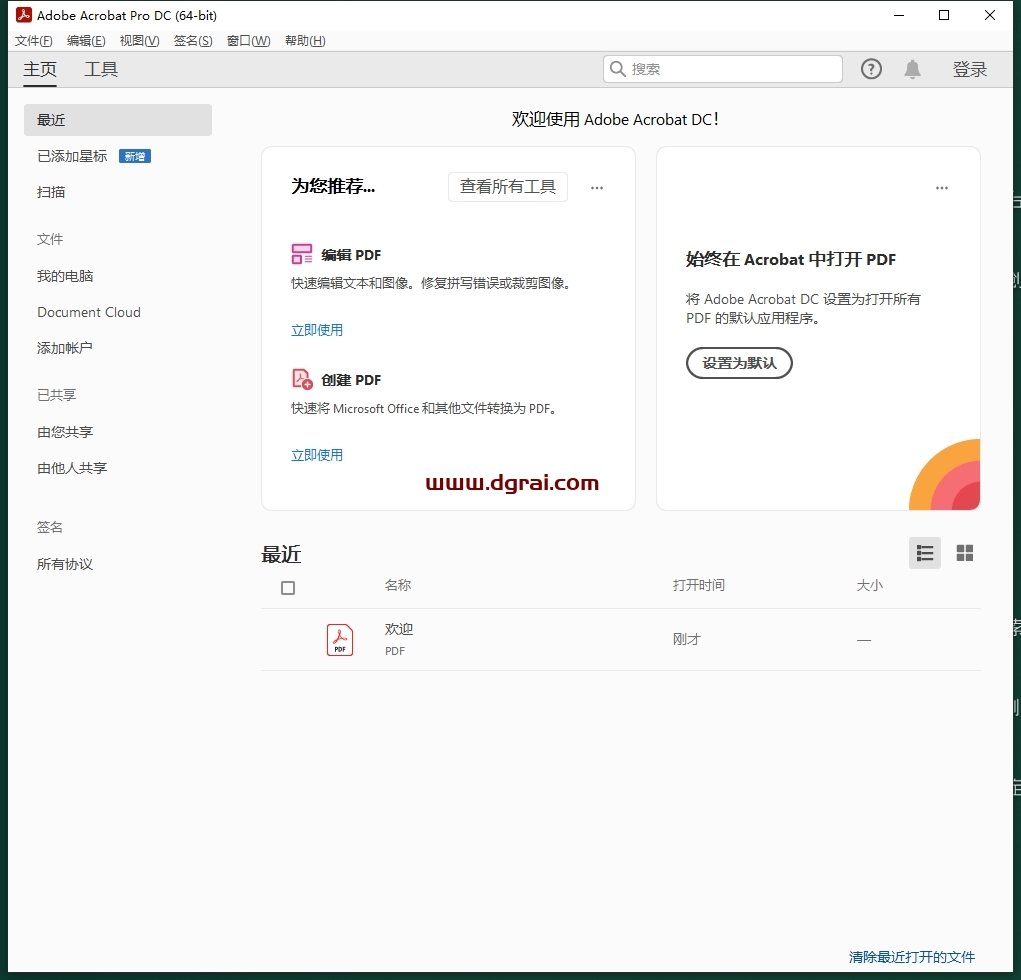Viewport: 1021px width, 980px height.
Task: Click the 设置为默认 button
Action: point(739,363)
